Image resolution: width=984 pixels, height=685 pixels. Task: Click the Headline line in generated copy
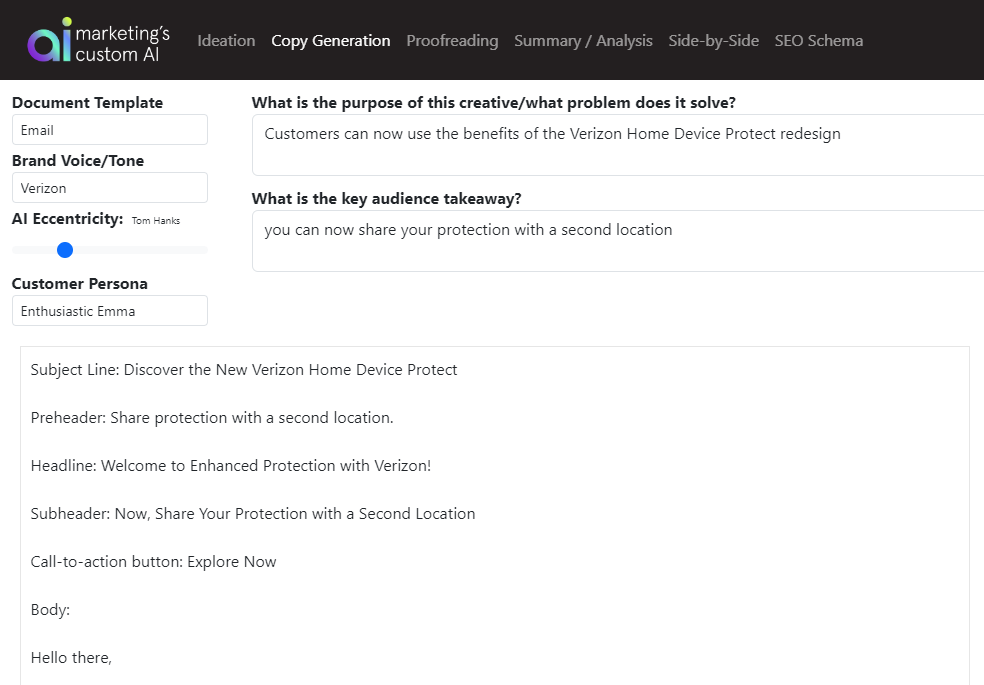[230, 465]
